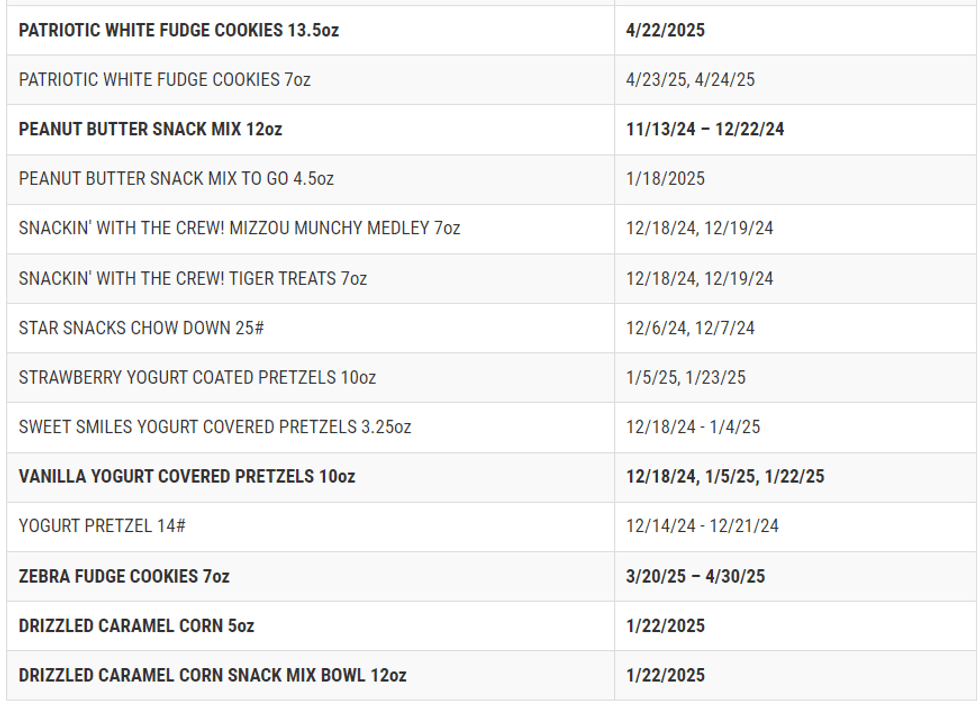
Task: Click the 11/13/24 – 12/22/24 date range
Action: pyautogui.click(x=705, y=129)
